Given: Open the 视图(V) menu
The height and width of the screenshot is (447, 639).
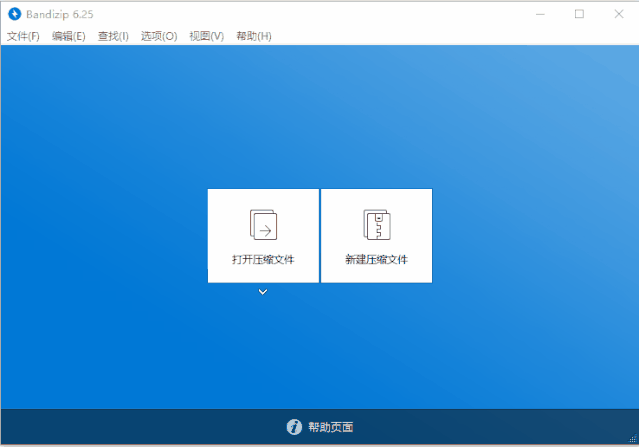Looking at the screenshot, I should coord(207,36).
